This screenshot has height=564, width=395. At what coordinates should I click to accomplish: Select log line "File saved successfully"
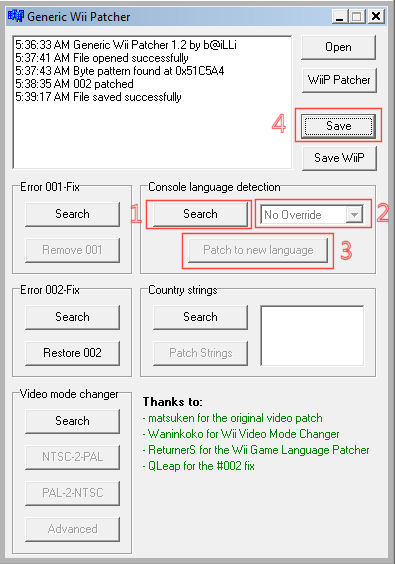pyautogui.click(x=98, y=97)
